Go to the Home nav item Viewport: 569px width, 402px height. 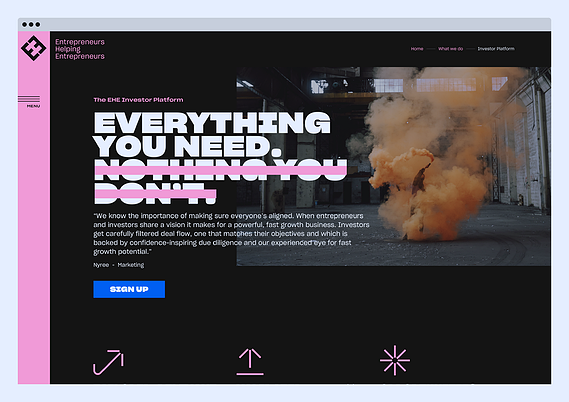click(417, 49)
